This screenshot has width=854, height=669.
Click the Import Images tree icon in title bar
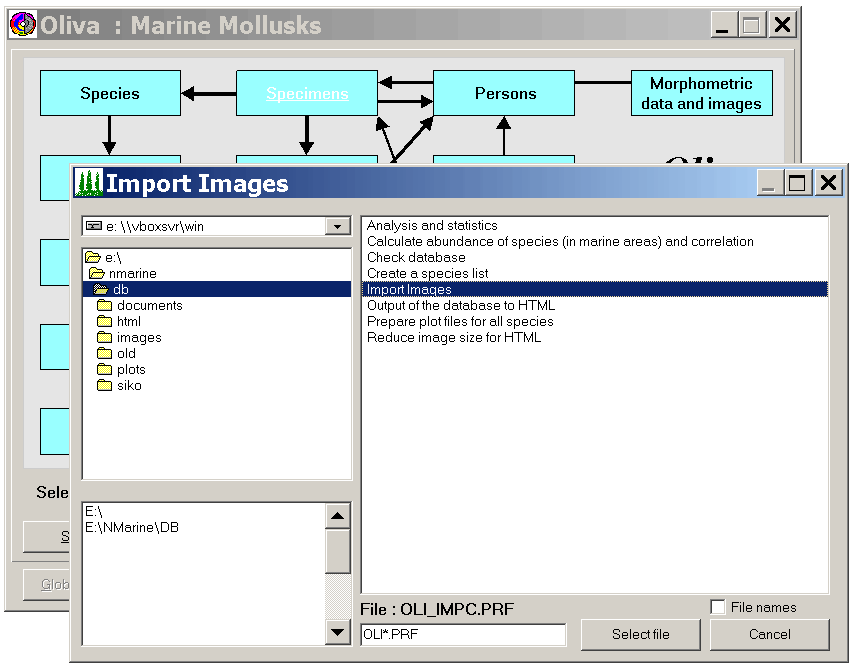click(89, 183)
